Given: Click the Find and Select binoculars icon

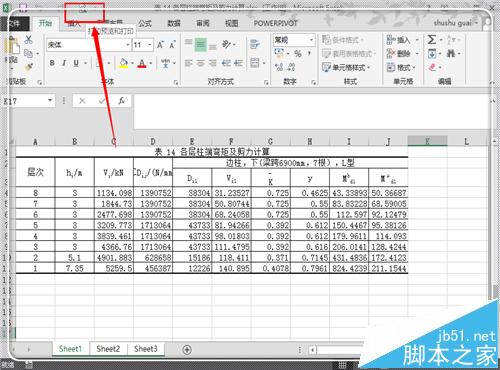Looking at the screenshot, I should [451, 53].
